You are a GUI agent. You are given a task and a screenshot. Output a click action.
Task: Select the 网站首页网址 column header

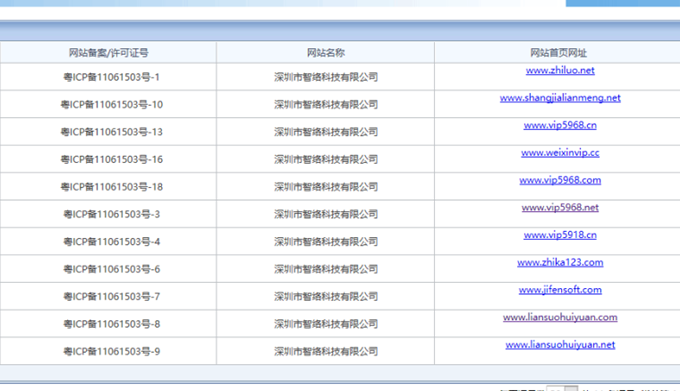coord(558,53)
